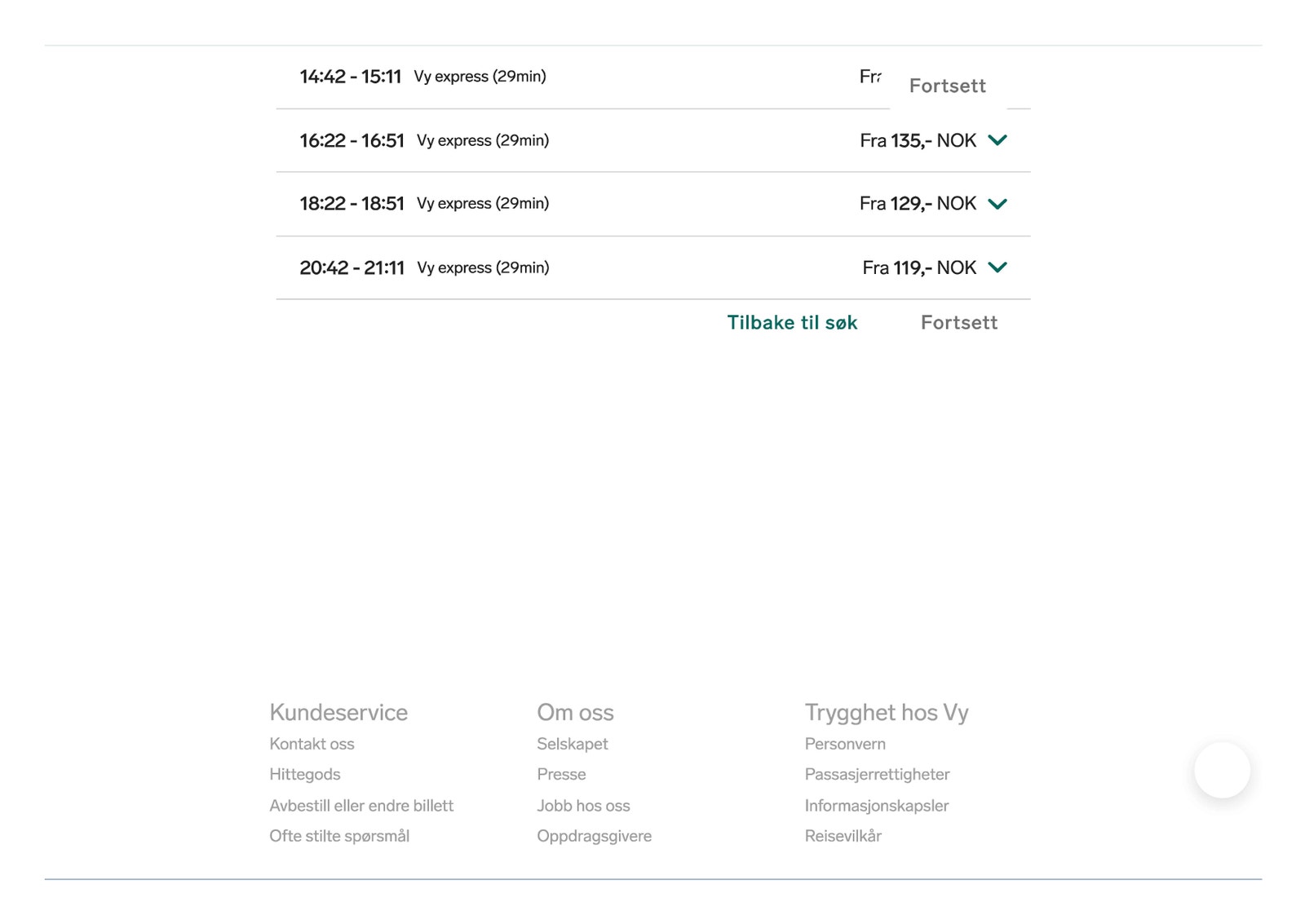Open Hittegods footer link
Viewport: 1305px width, 924px height.
(304, 774)
